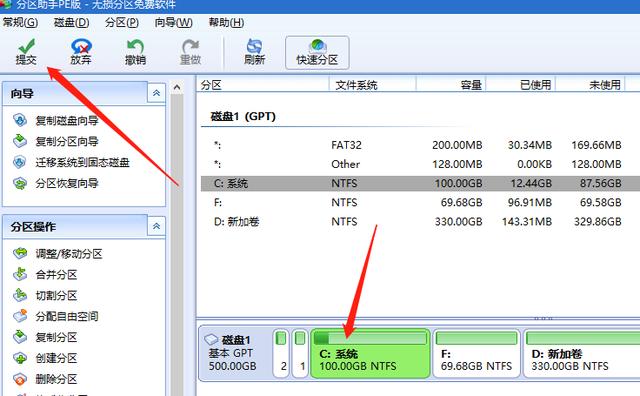Choose 合并分区 operation
This screenshot has height=396, width=640.
tap(56, 274)
